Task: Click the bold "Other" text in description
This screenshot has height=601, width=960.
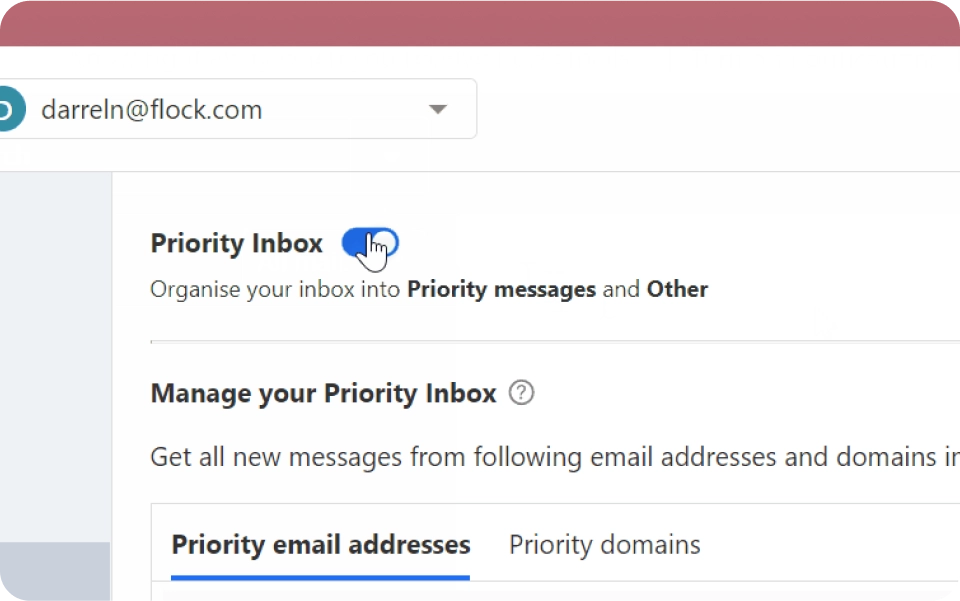Action: point(677,290)
